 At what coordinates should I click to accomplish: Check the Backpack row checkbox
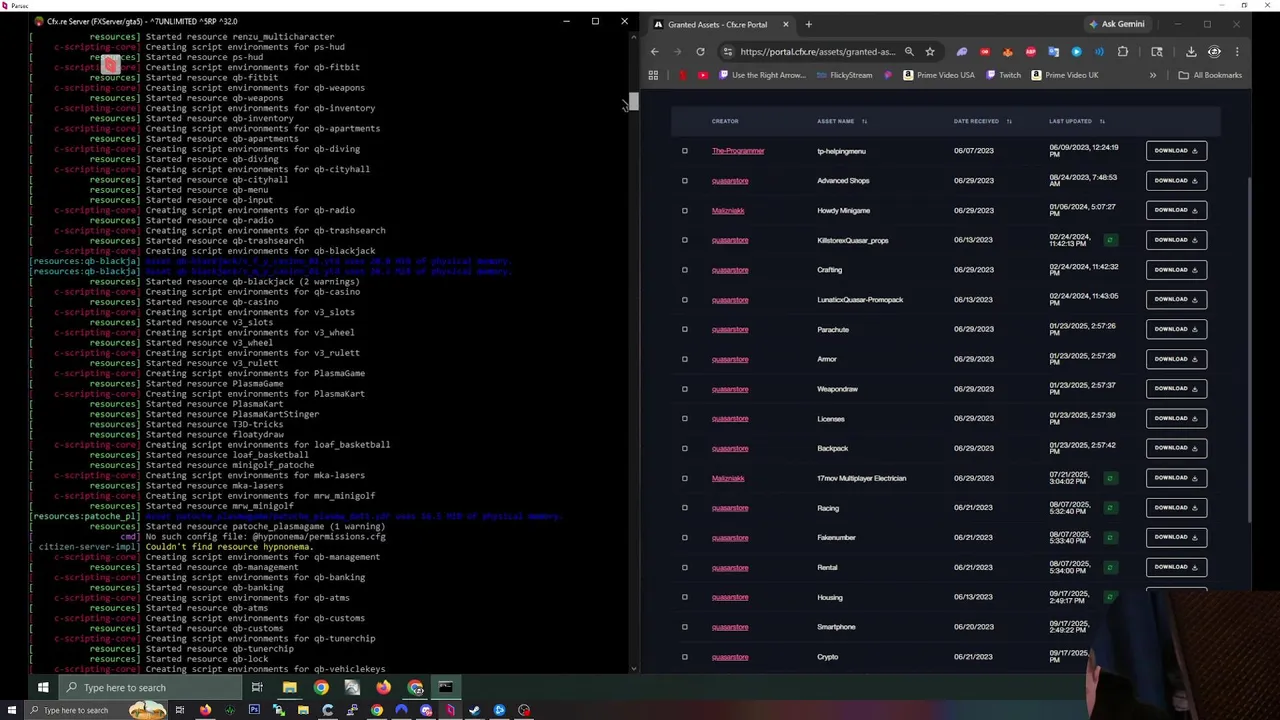[685, 448]
